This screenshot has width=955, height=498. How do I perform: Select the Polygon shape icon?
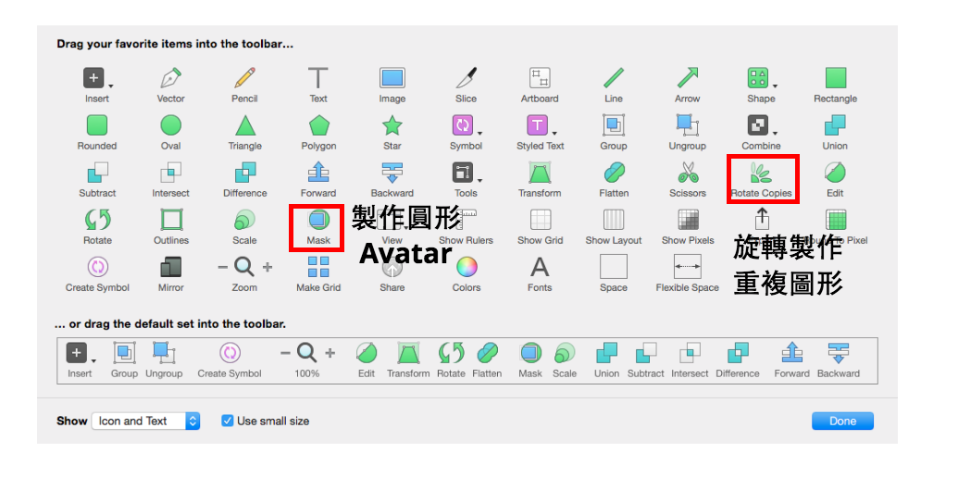pyautogui.click(x=319, y=125)
